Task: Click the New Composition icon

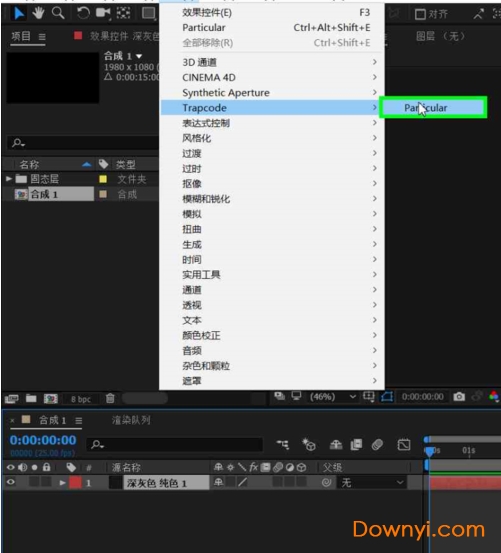Action: tap(50, 399)
